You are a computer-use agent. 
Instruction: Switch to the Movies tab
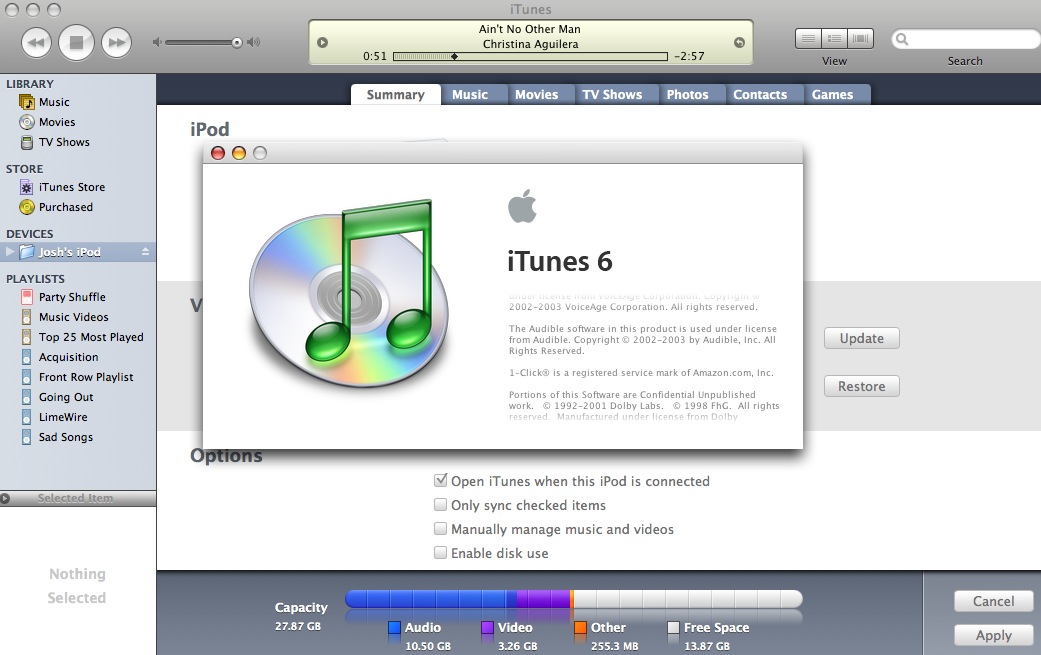(536, 94)
